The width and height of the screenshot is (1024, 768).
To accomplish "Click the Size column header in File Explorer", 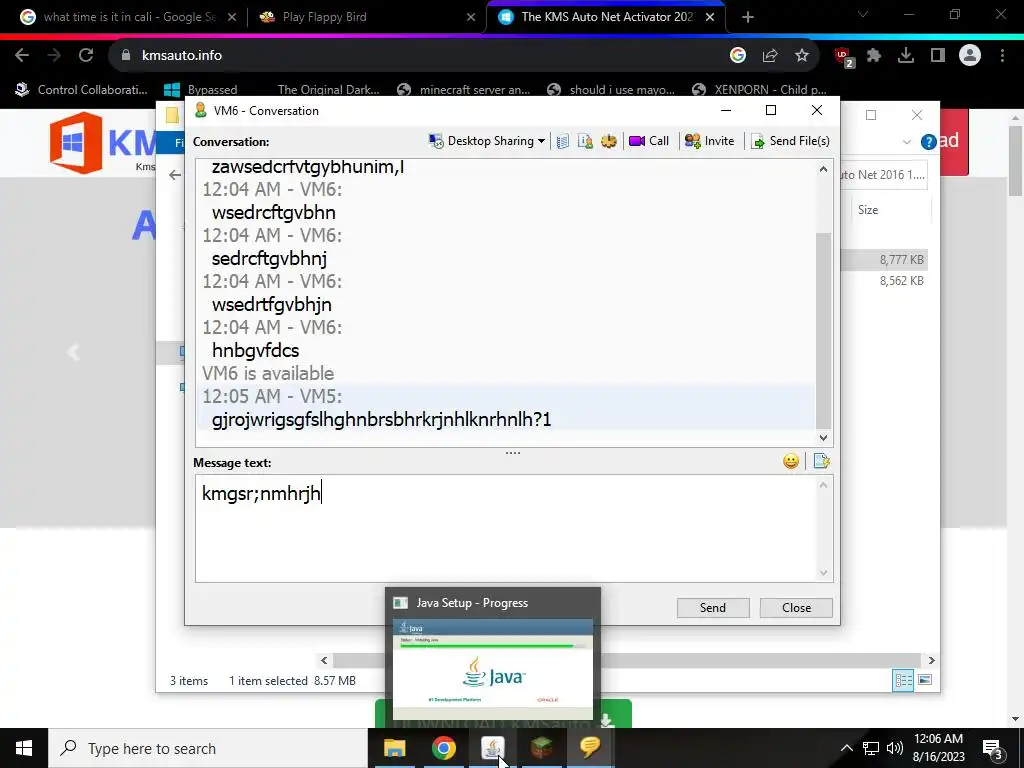I will (868, 210).
